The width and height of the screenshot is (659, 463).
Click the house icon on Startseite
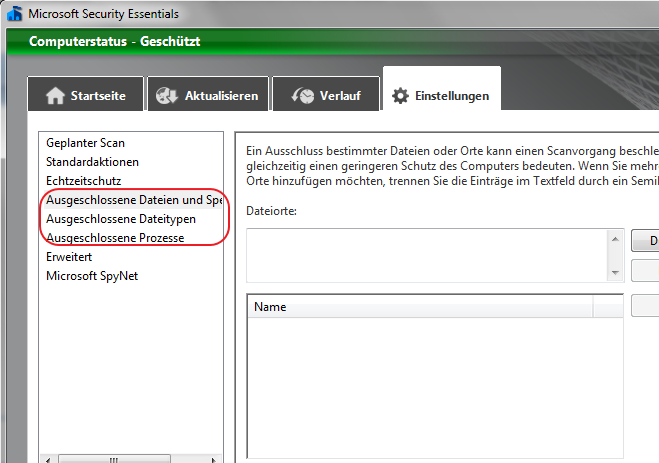tap(55, 96)
